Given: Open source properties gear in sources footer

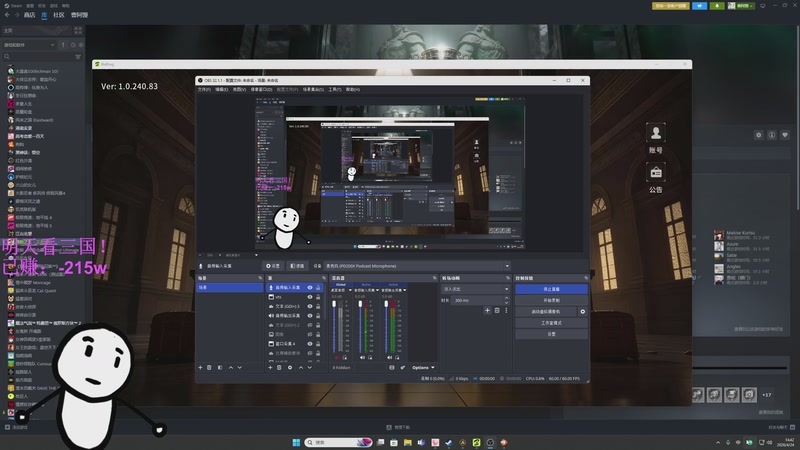Looking at the screenshot, I should (x=290, y=367).
